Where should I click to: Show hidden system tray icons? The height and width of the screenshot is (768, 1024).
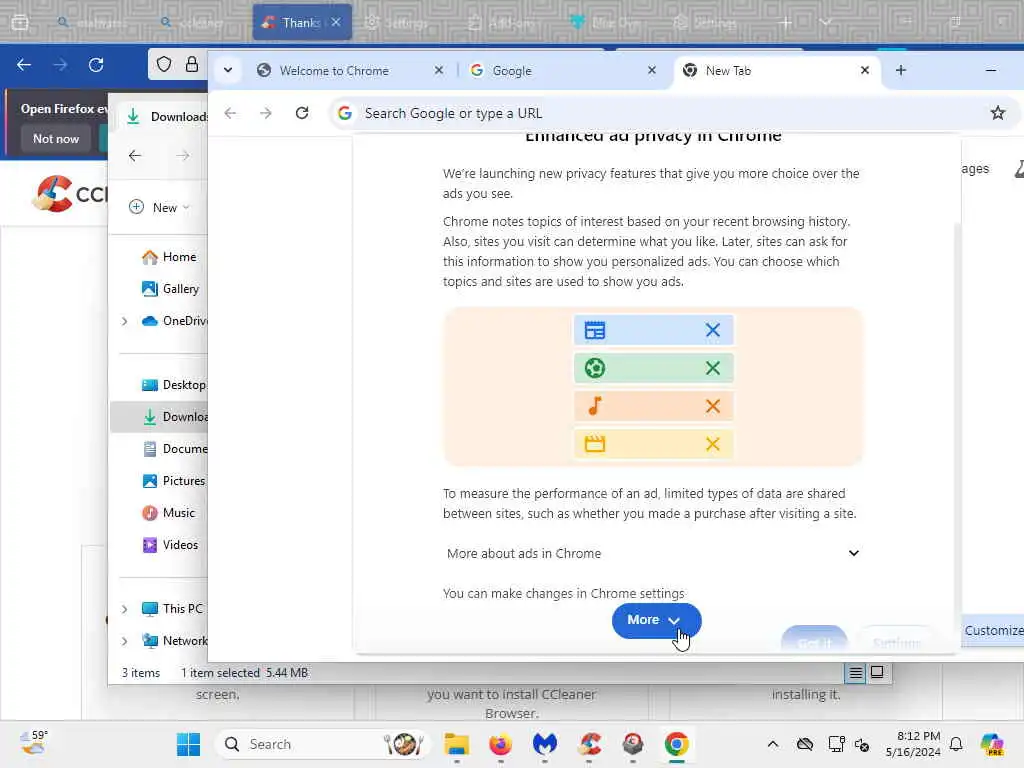[773, 744]
